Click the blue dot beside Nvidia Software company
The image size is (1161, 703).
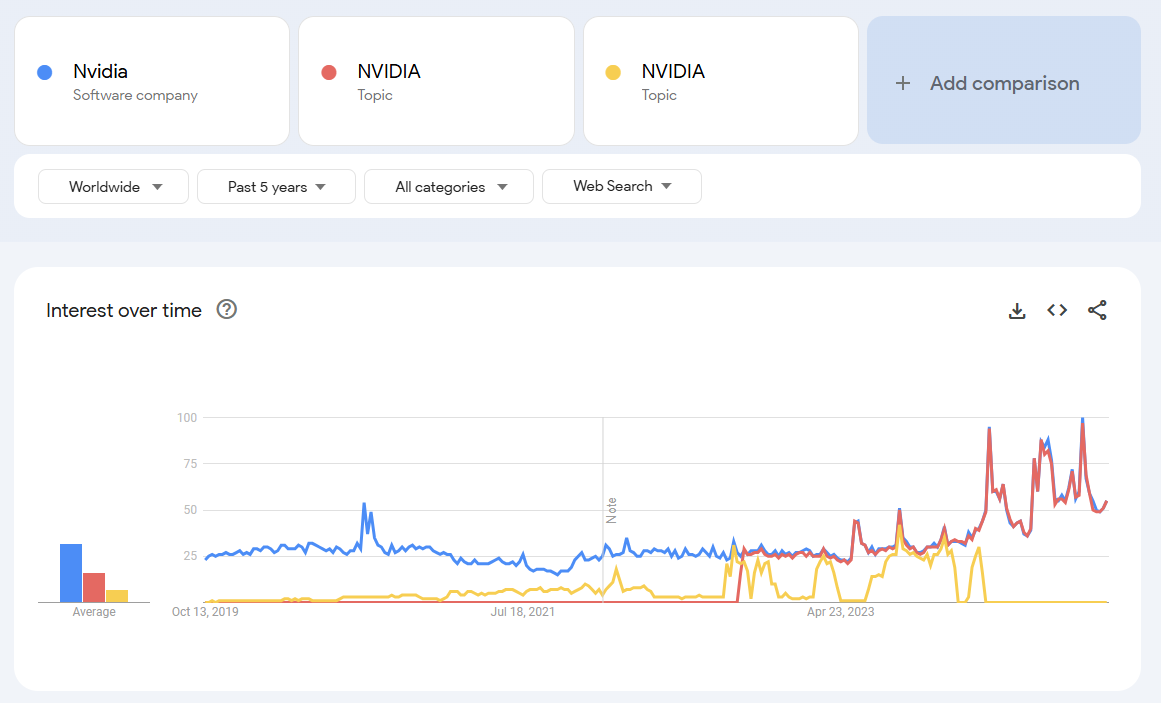pos(44,72)
